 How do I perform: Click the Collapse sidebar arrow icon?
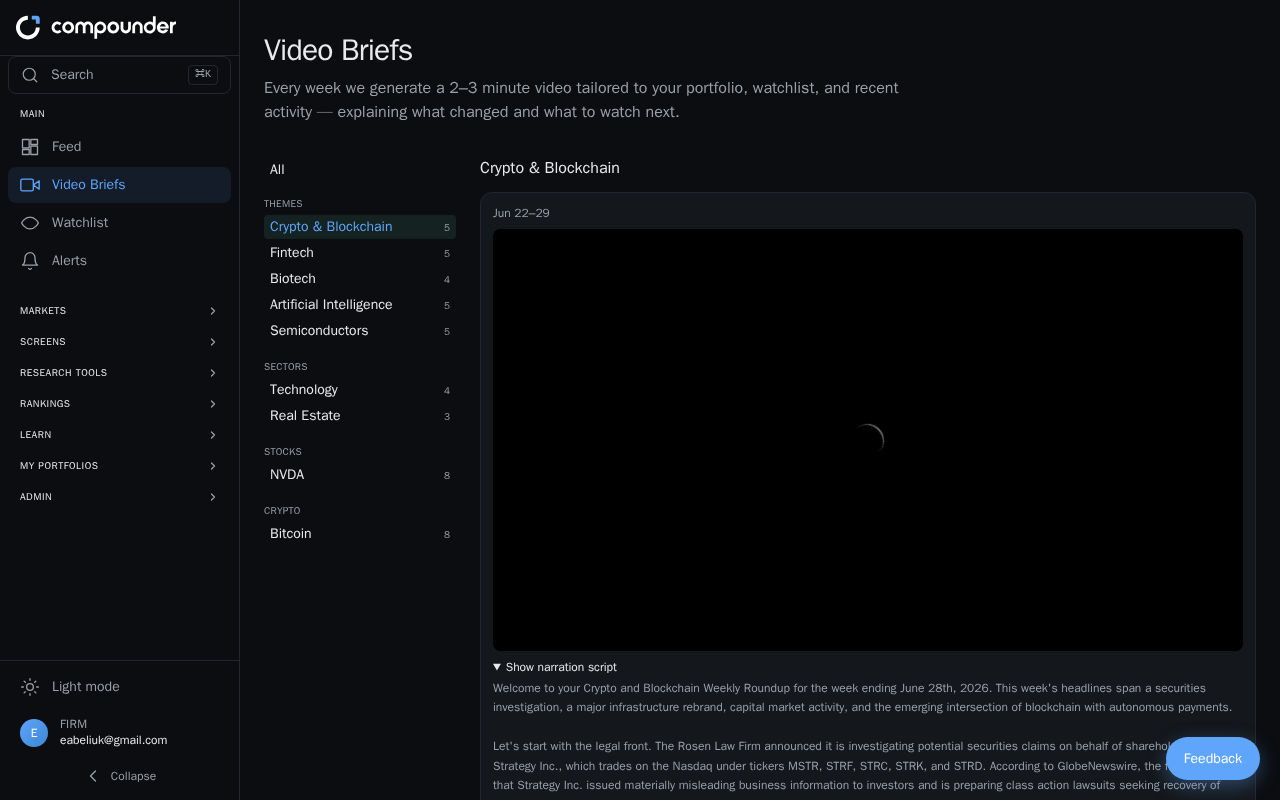click(93, 776)
